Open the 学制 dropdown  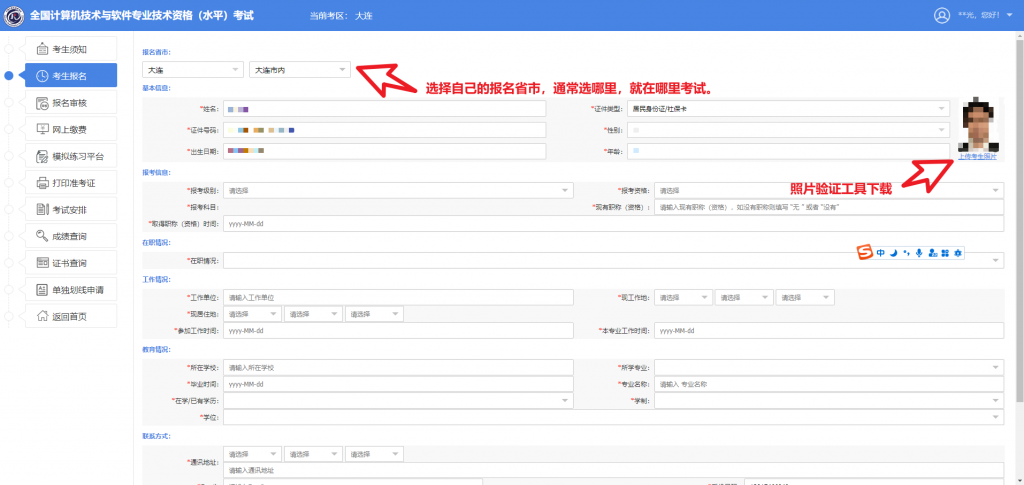click(x=829, y=401)
